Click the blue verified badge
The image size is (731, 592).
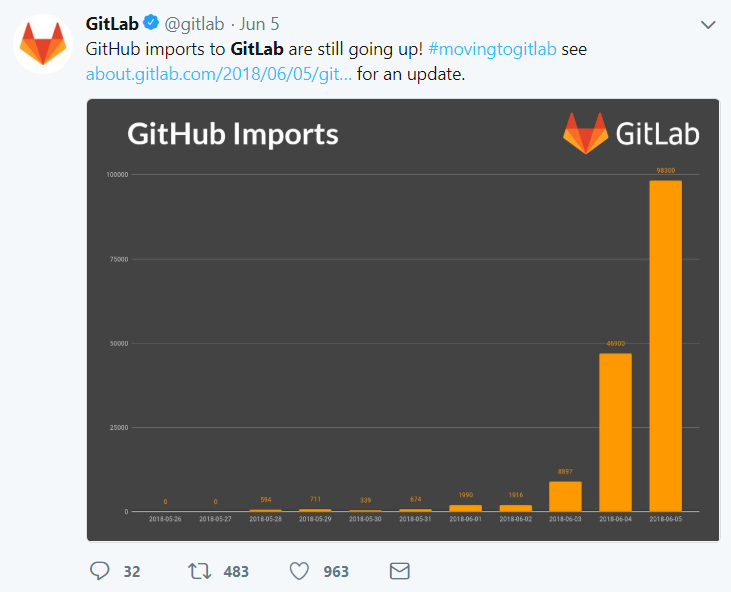(151, 24)
